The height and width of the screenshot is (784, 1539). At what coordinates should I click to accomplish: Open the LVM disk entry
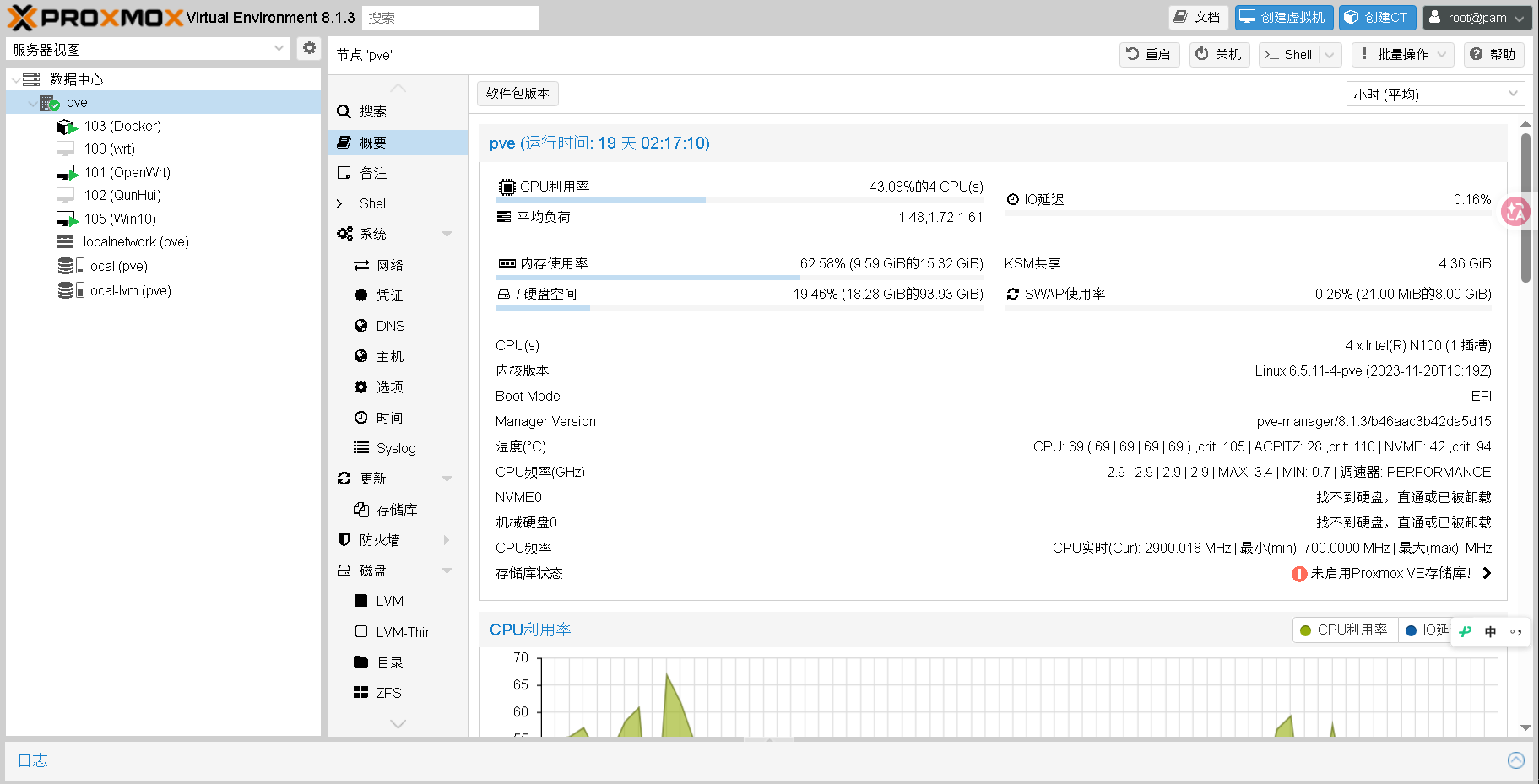397,601
